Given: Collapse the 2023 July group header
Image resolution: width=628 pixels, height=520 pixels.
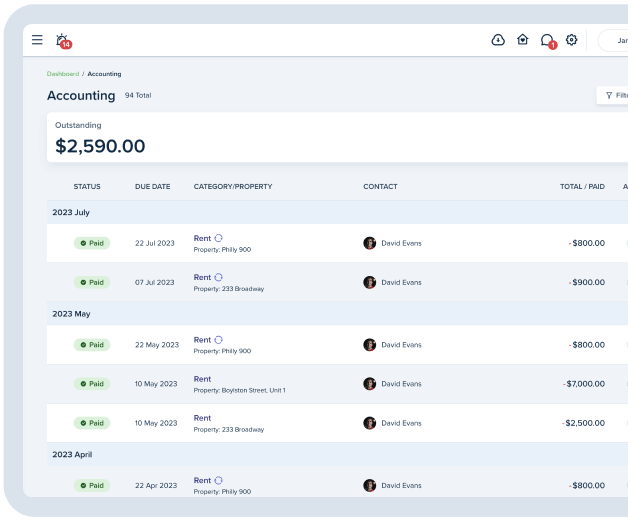Looking at the screenshot, I should (70, 213).
